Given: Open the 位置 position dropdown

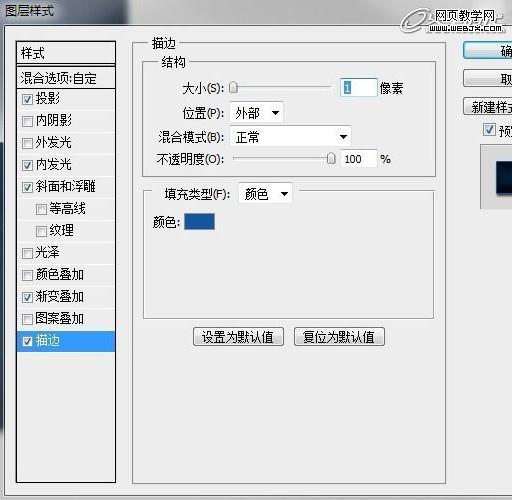Looking at the screenshot, I should (x=257, y=113).
